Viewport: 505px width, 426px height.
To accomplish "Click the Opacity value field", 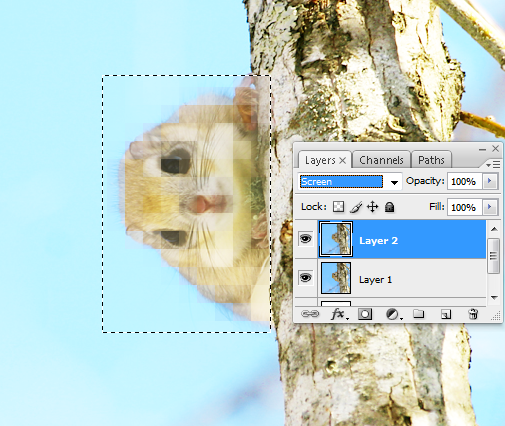I will pos(464,182).
